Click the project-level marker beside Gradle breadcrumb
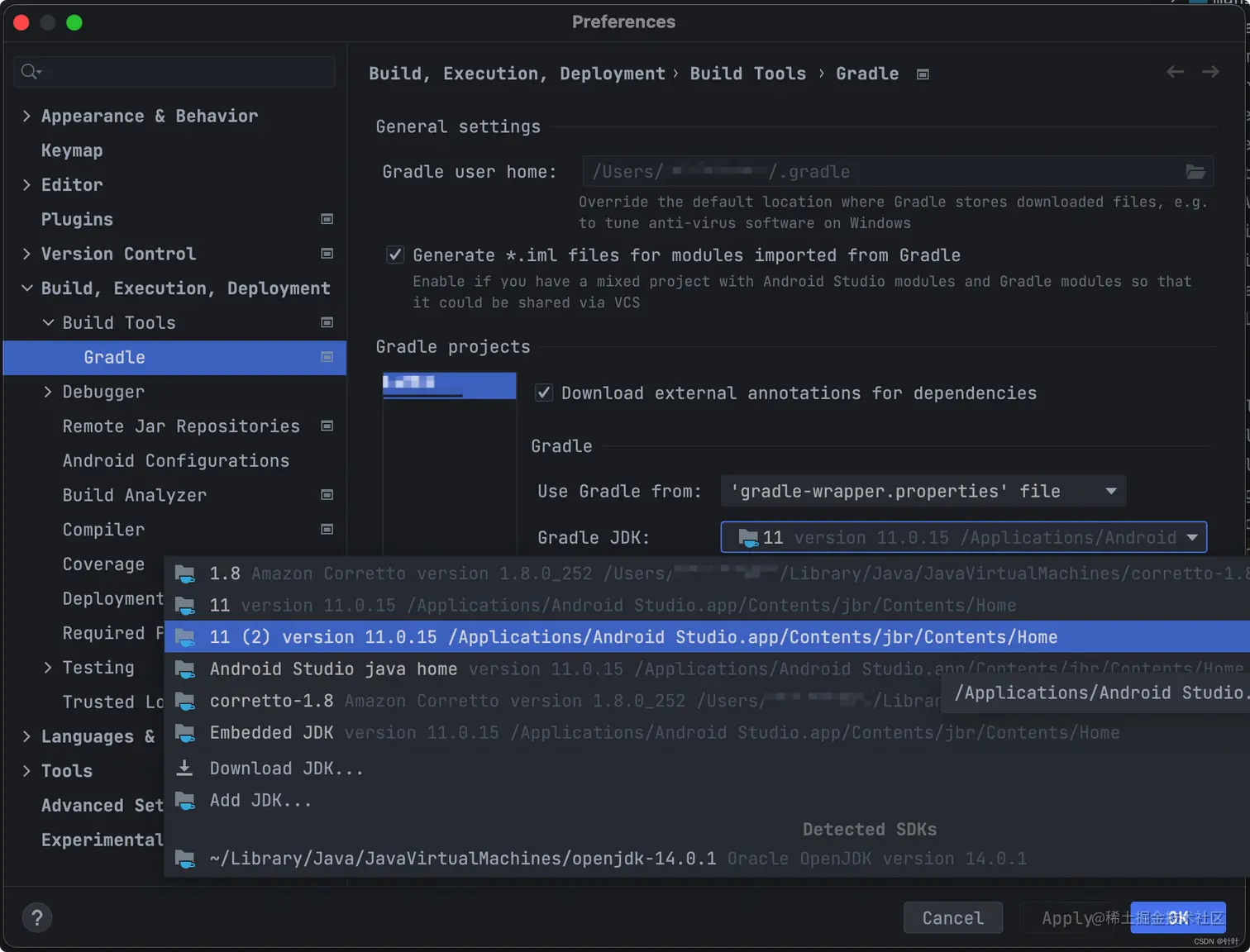Image resolution: width=1250 pixels, height=952 pixels. (x=923, y=74)
